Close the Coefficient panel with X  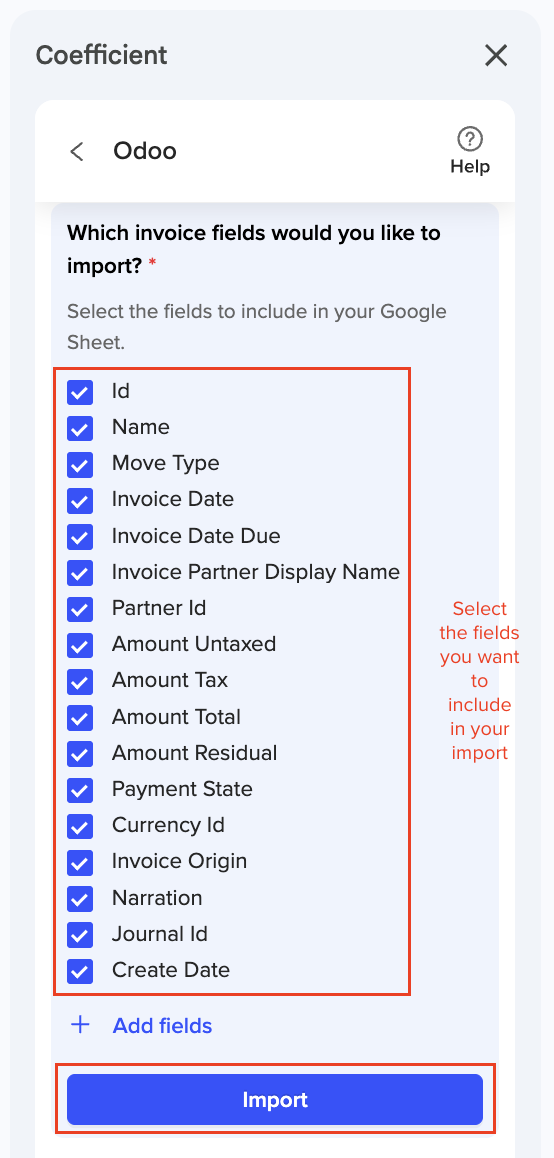click(x=496, y=55)
